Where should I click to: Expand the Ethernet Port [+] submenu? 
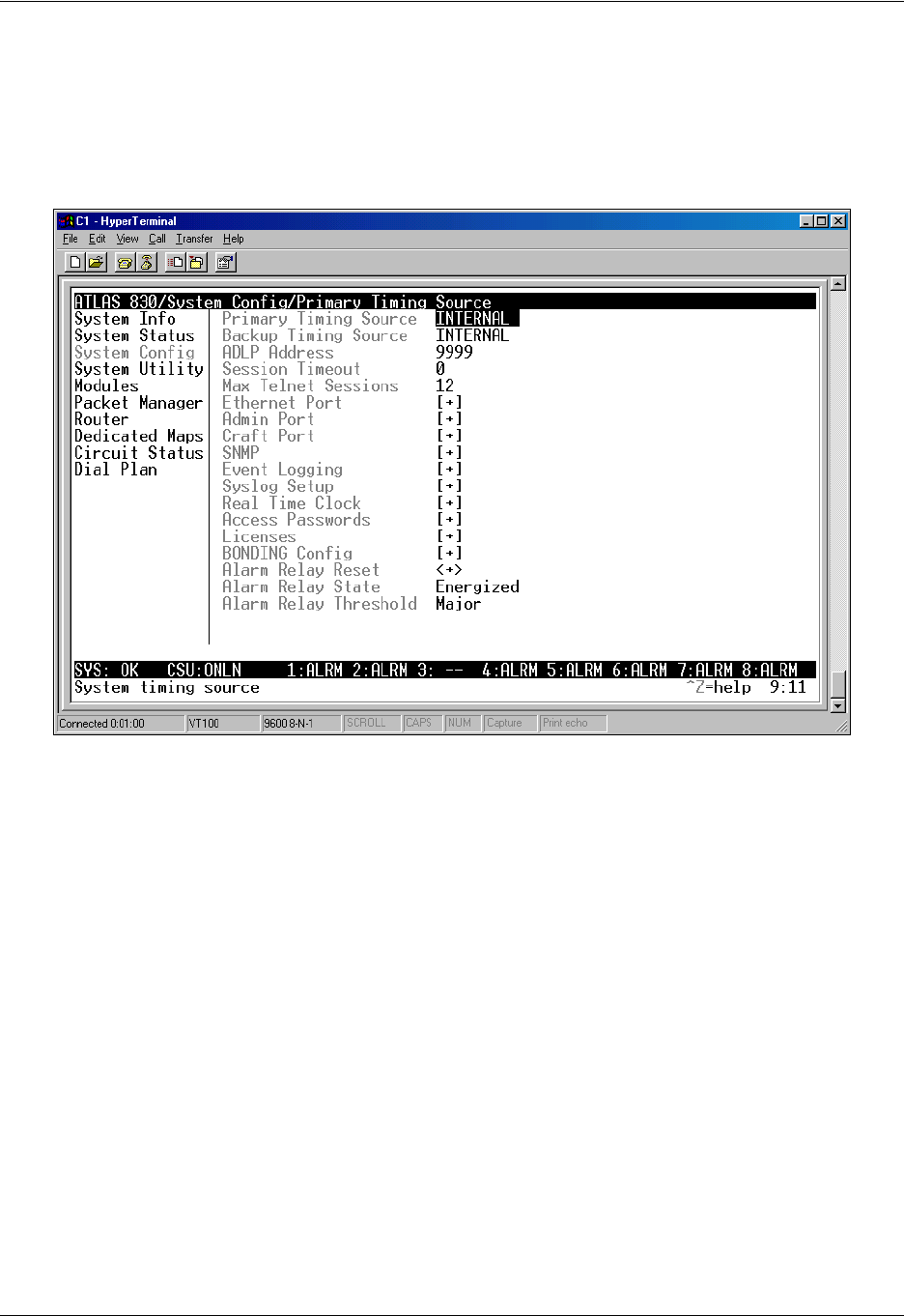click(x=449, y=403)
